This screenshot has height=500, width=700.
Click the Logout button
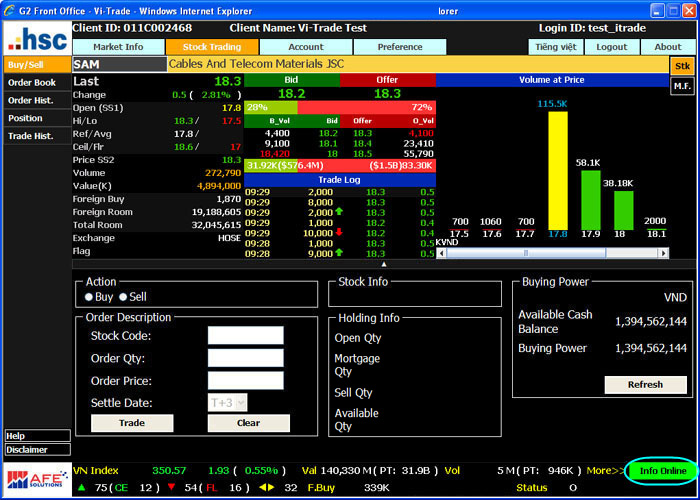click(612, 47)
